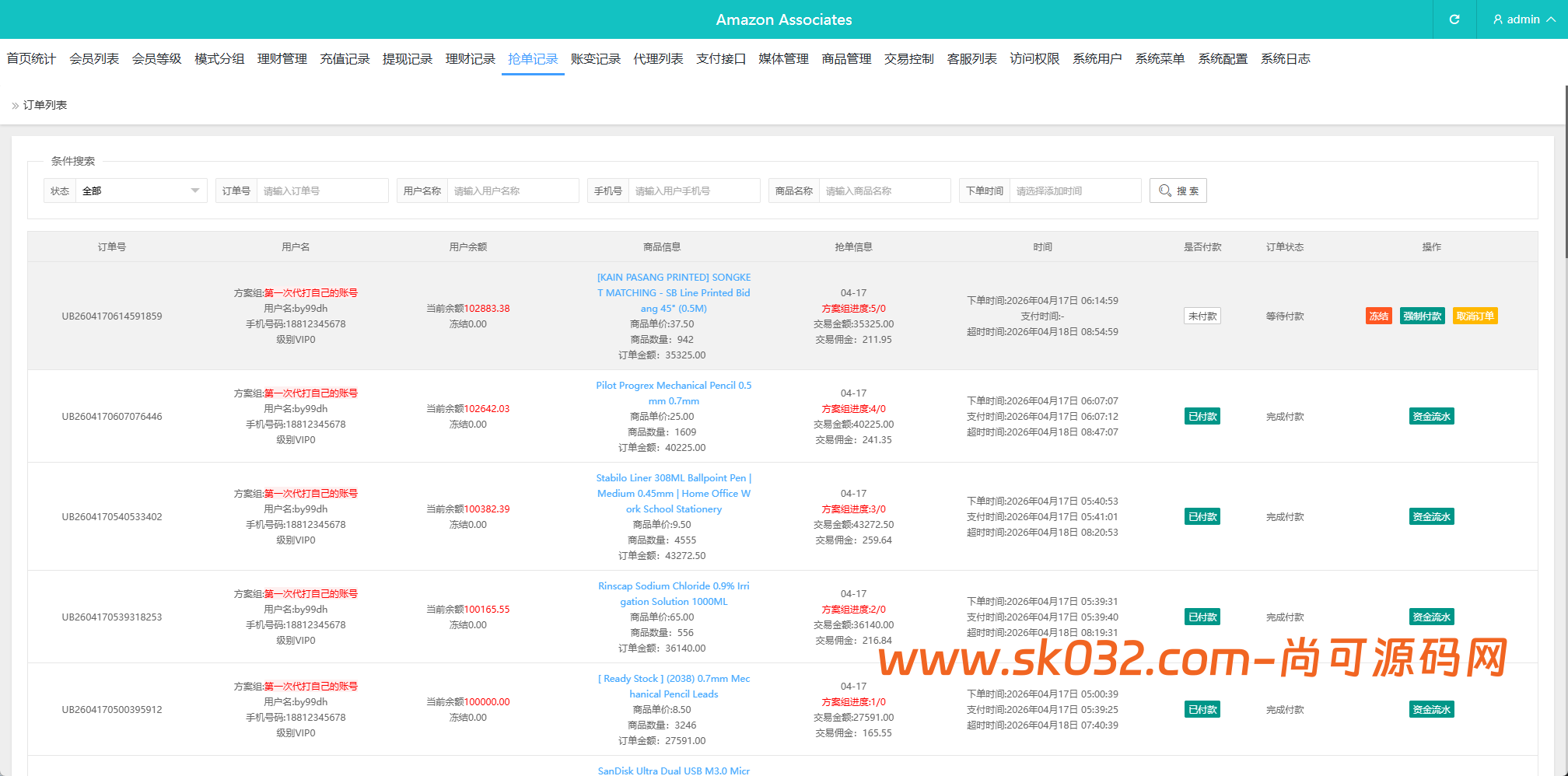Click the 方案组进度:5/0 text
1568x776 pixels.
point(853,308)
